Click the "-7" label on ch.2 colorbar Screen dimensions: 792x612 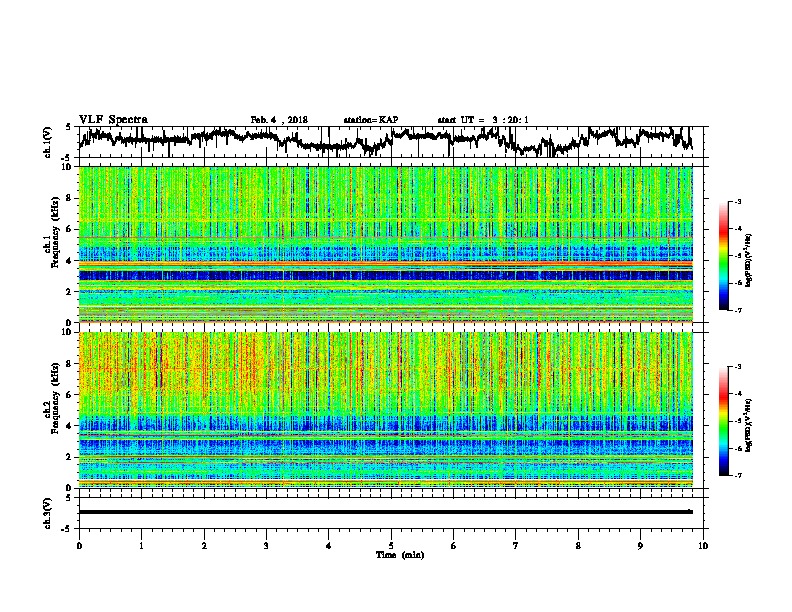point(737,476)
